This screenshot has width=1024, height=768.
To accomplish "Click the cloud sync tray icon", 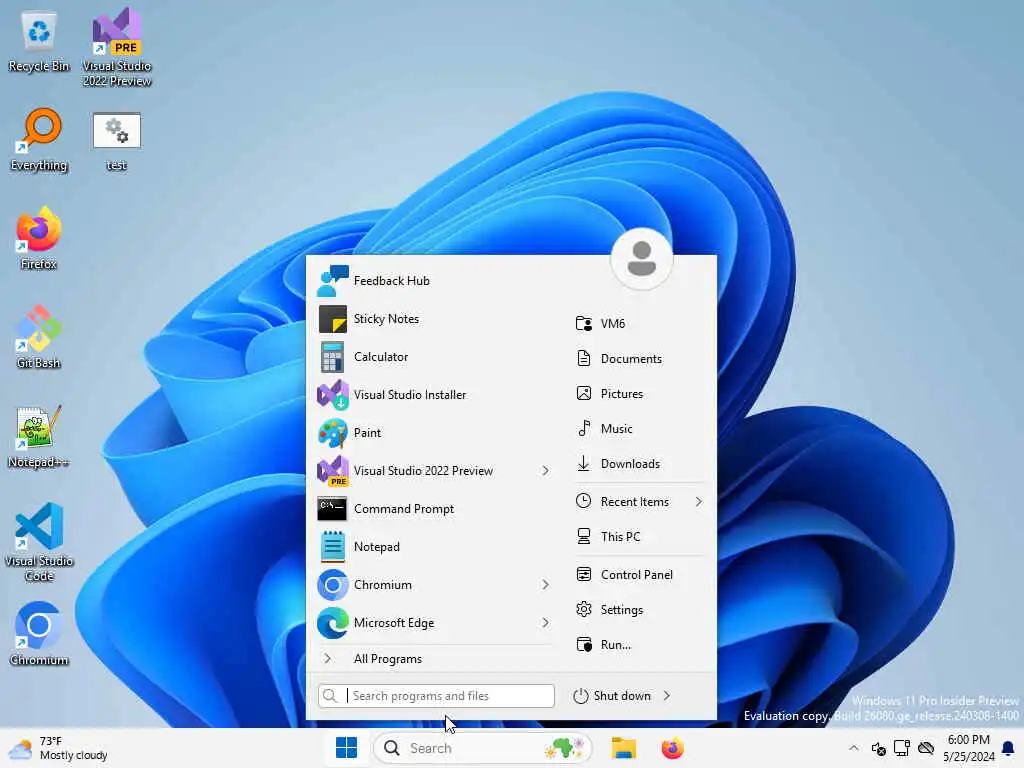I will pyautogui.click(x=925, y=748).
